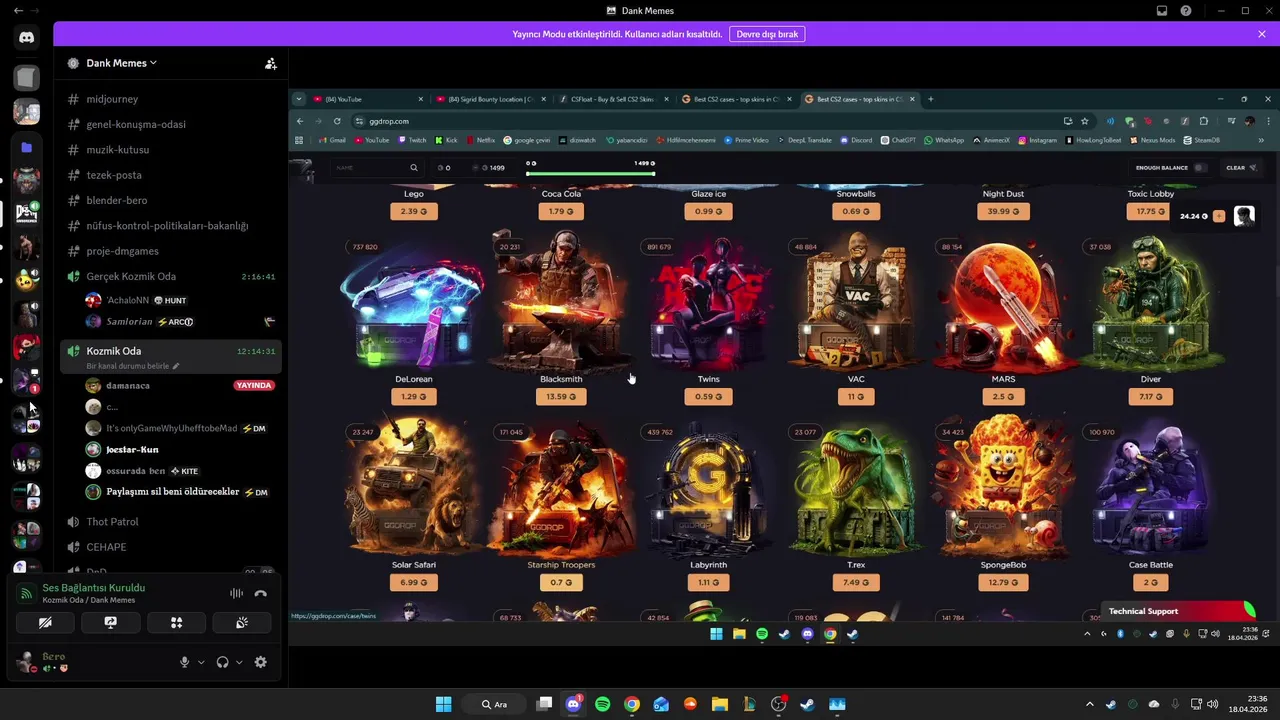Open Steam from Windows taskbar

point(807,704)
